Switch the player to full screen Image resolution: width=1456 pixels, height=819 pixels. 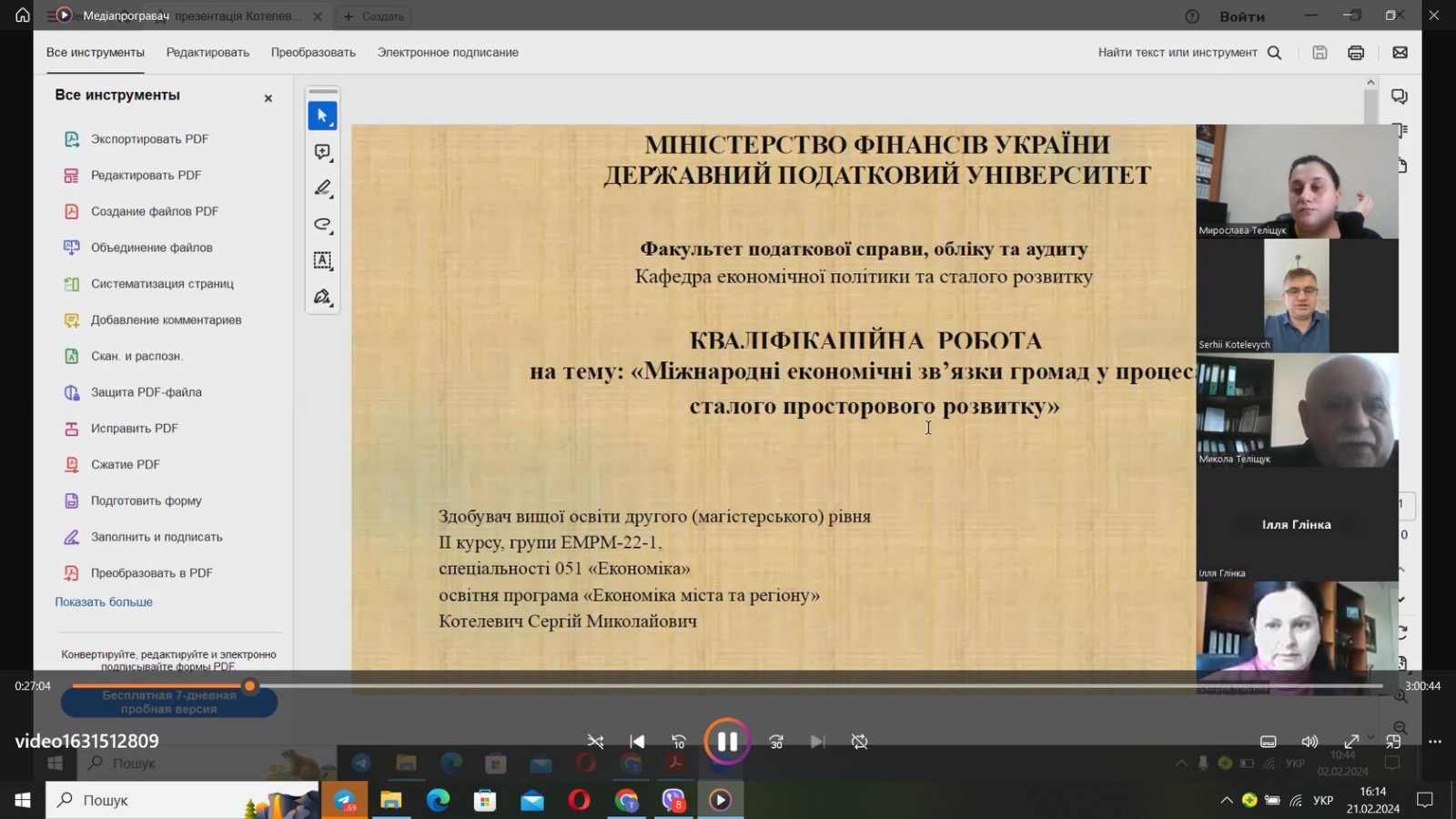click(1351, 742)
